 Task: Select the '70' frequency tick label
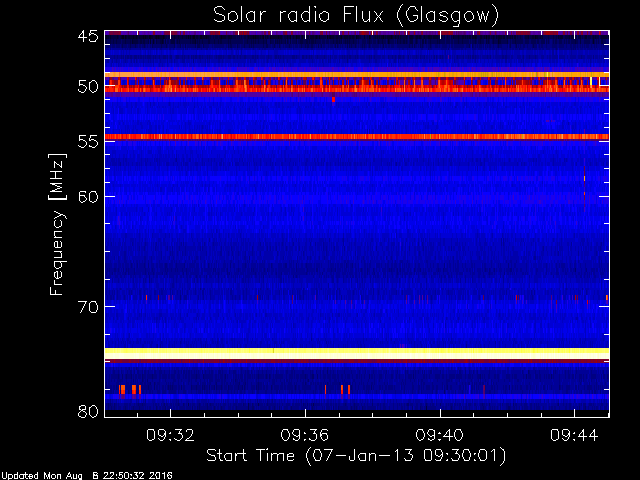[x=88, y=307]
